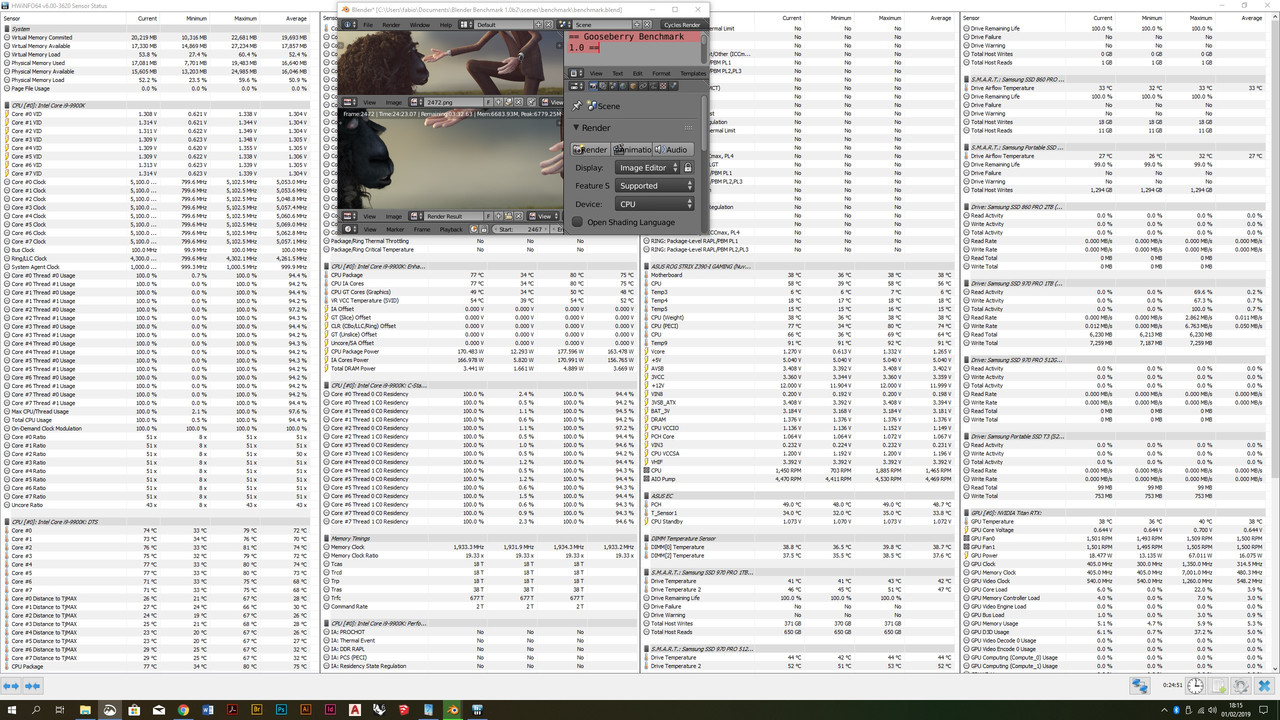This screenshot has width=1280, height=720.
Task: Enable Open Shading Language checkbox
Action: [577, 222]
